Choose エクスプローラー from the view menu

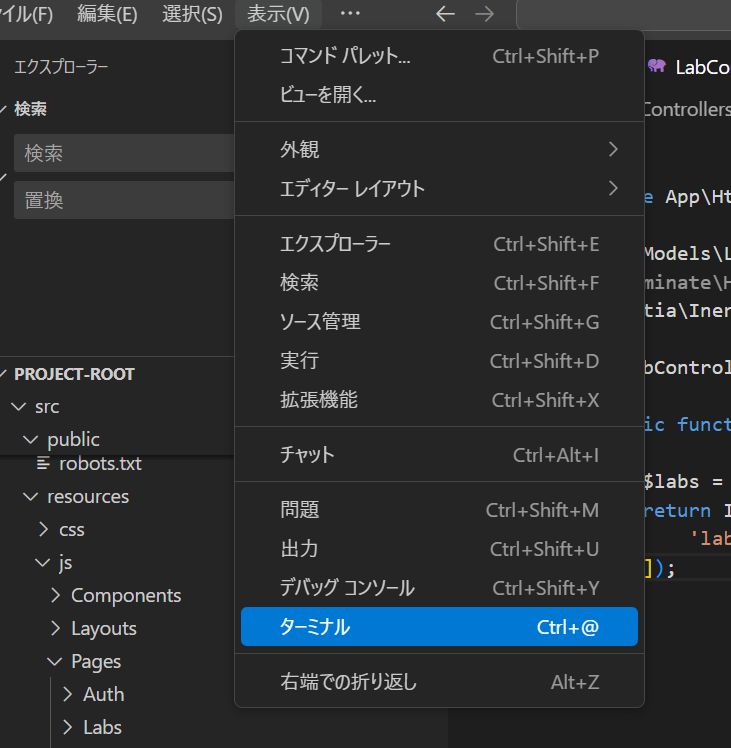pyautogui.click(x=439, y=244)
